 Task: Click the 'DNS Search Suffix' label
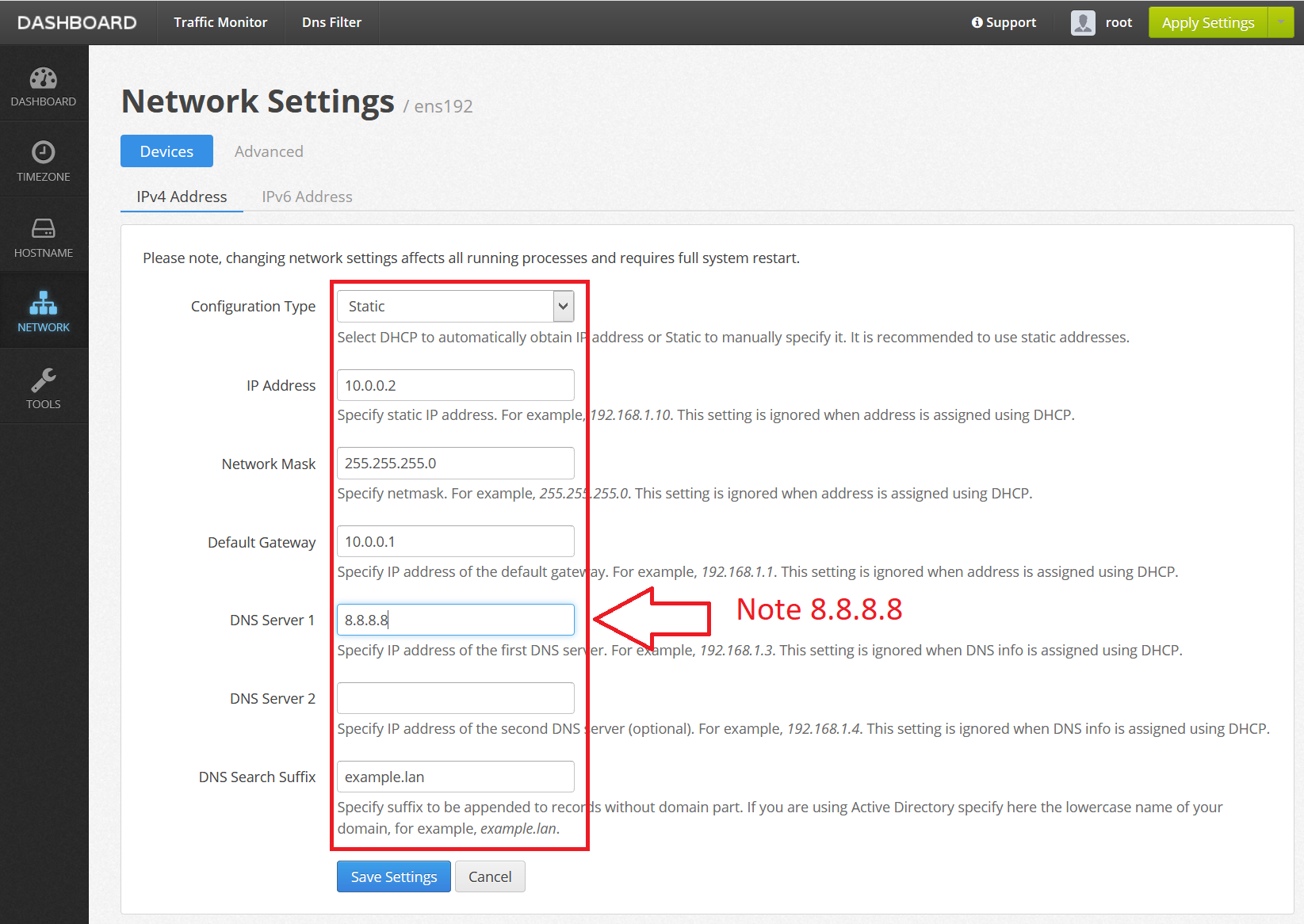pos(257,777)
